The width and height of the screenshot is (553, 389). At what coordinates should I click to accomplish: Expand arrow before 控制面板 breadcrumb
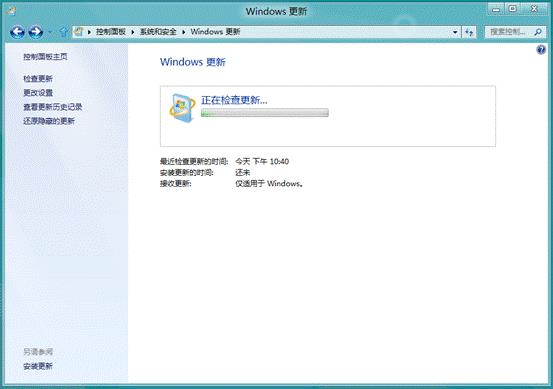tap(89, 32)
